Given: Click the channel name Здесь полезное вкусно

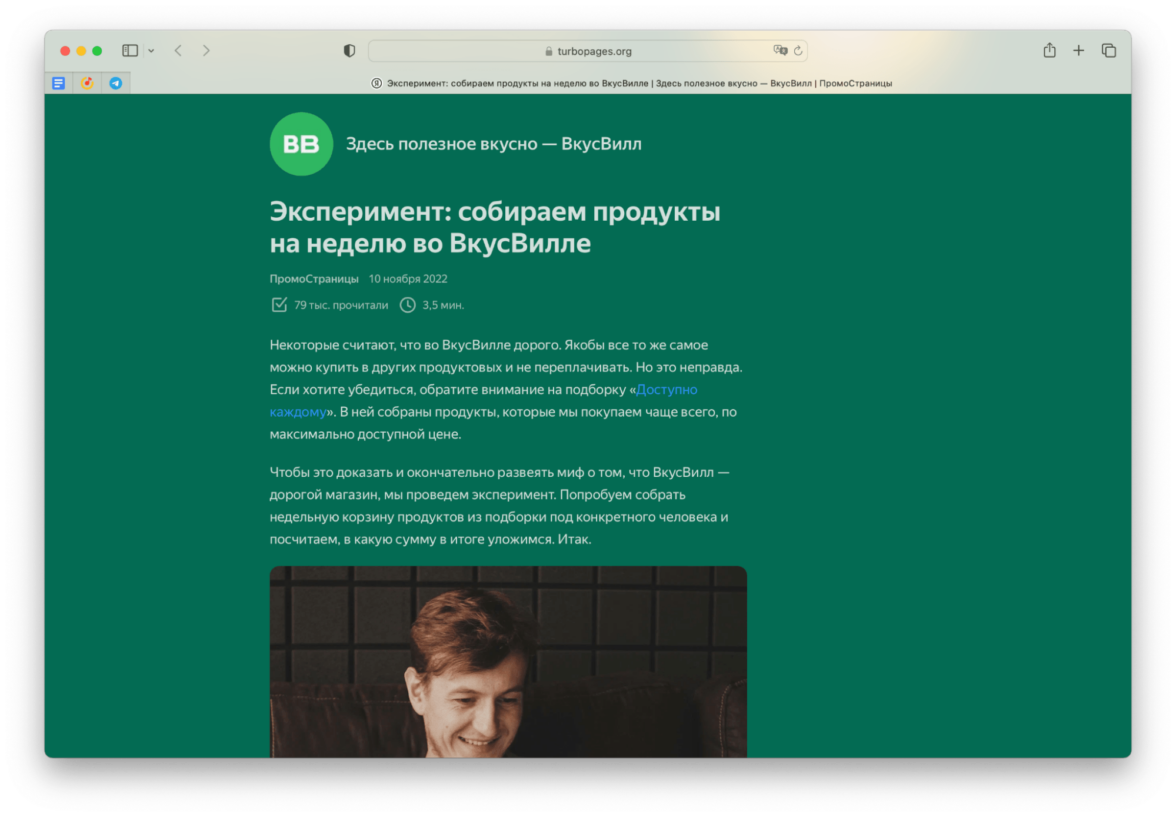Looking at the screenshot, I should pos(493,144).
